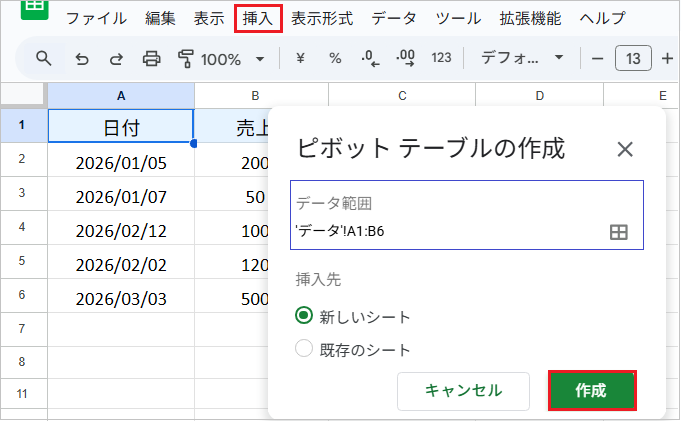The image size is (681, 421).
Task: Open the ヘルプ menu
Action: pos(602,19)
